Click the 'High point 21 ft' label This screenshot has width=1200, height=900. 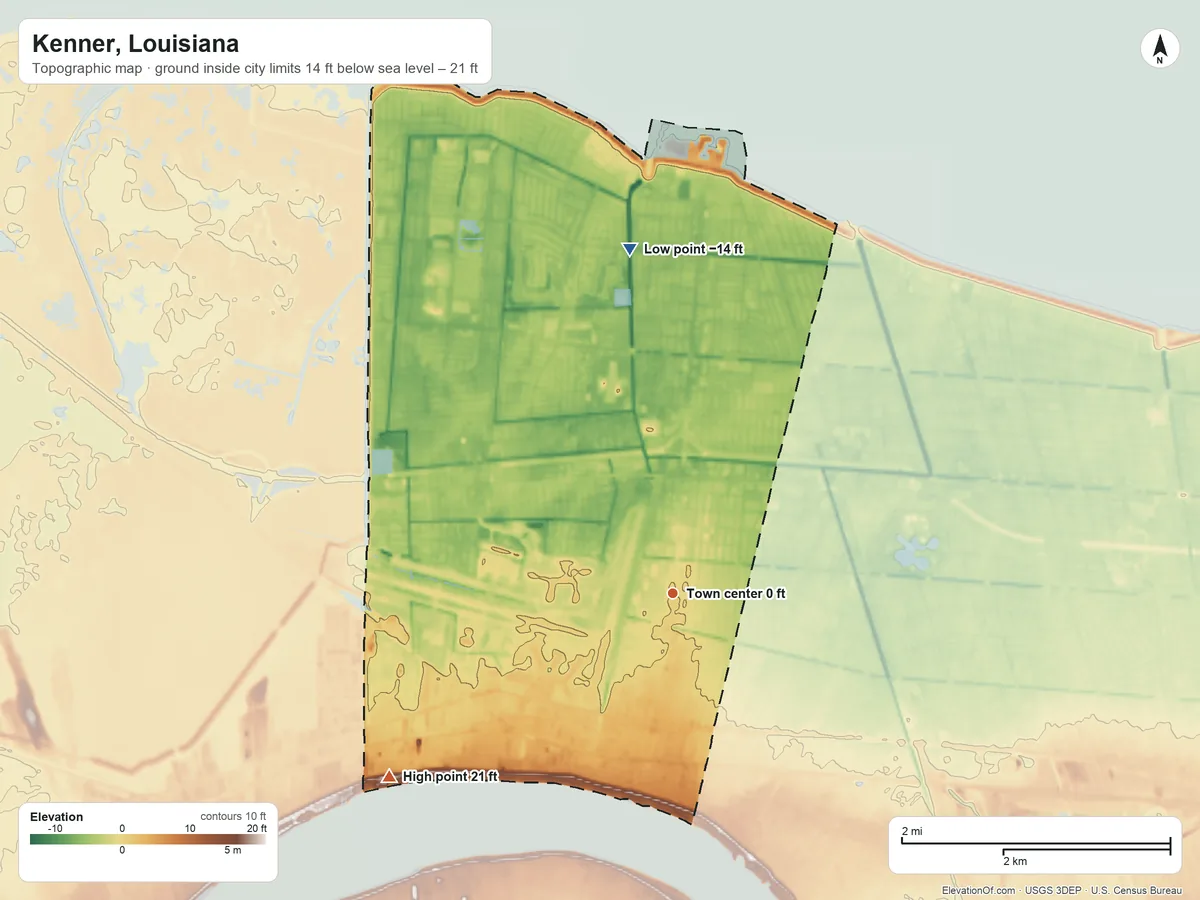pos(450,776)
